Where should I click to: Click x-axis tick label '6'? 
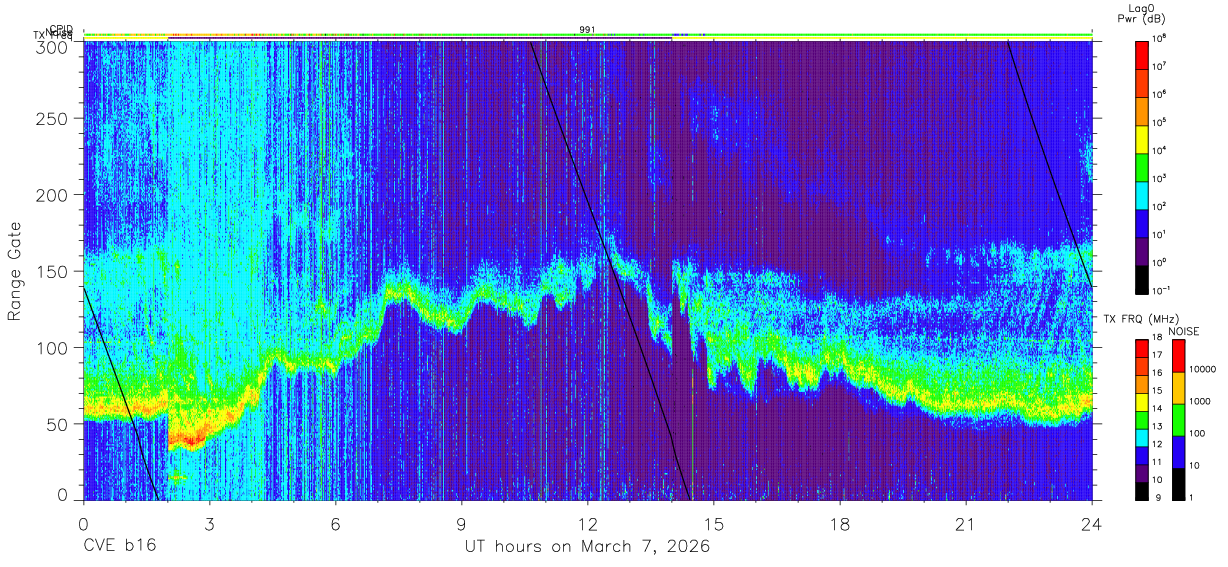coord(336,524)
